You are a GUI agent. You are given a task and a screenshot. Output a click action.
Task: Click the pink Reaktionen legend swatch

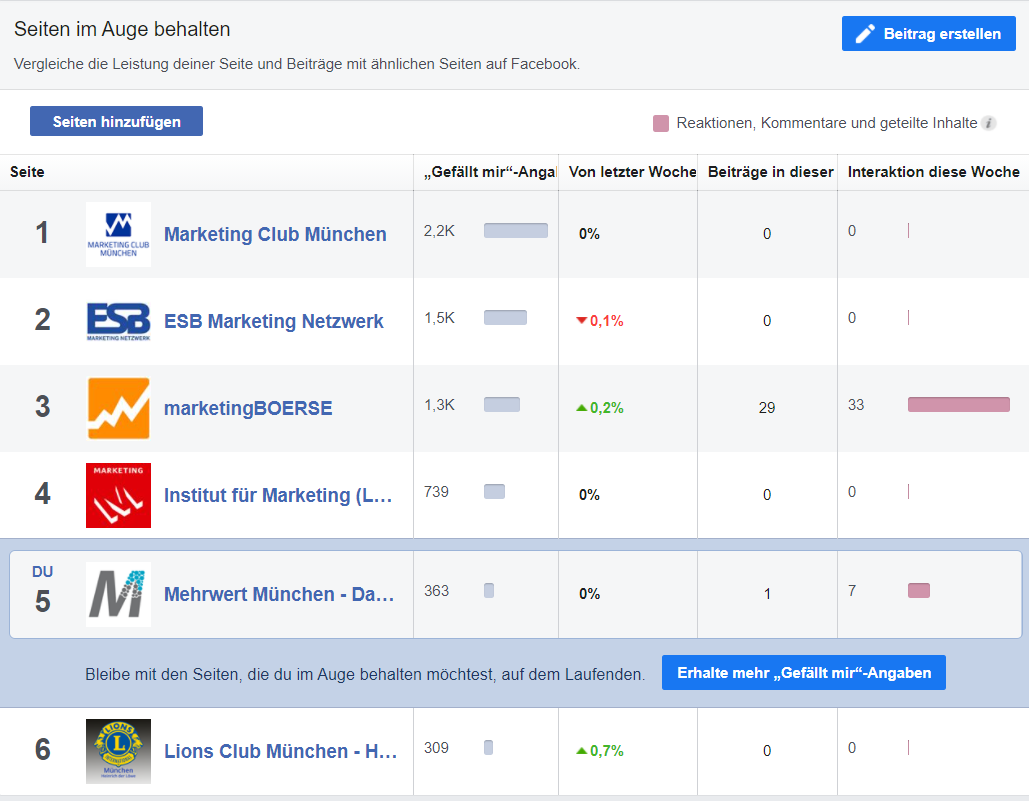[x=661, y=123]
